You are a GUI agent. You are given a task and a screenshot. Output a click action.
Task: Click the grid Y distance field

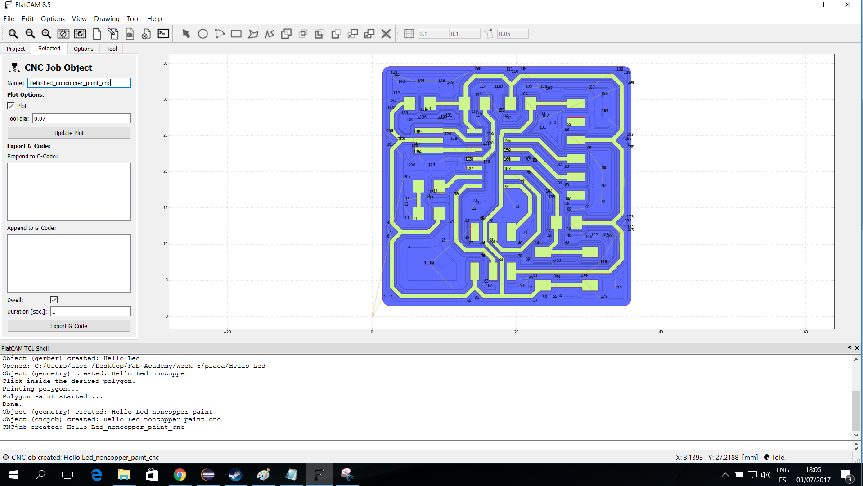[x=465, y=34]
